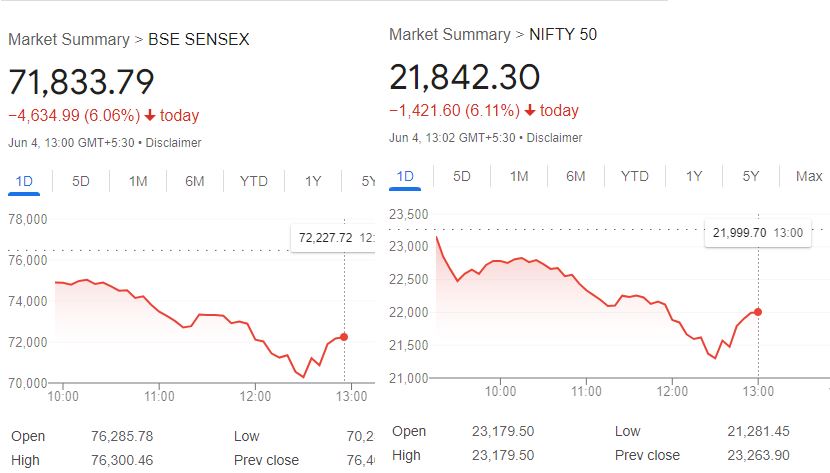Select the 5D tab on BSE SENSEX chart
The width and height of the screenshot is (830, 473).
pos(81,181)
